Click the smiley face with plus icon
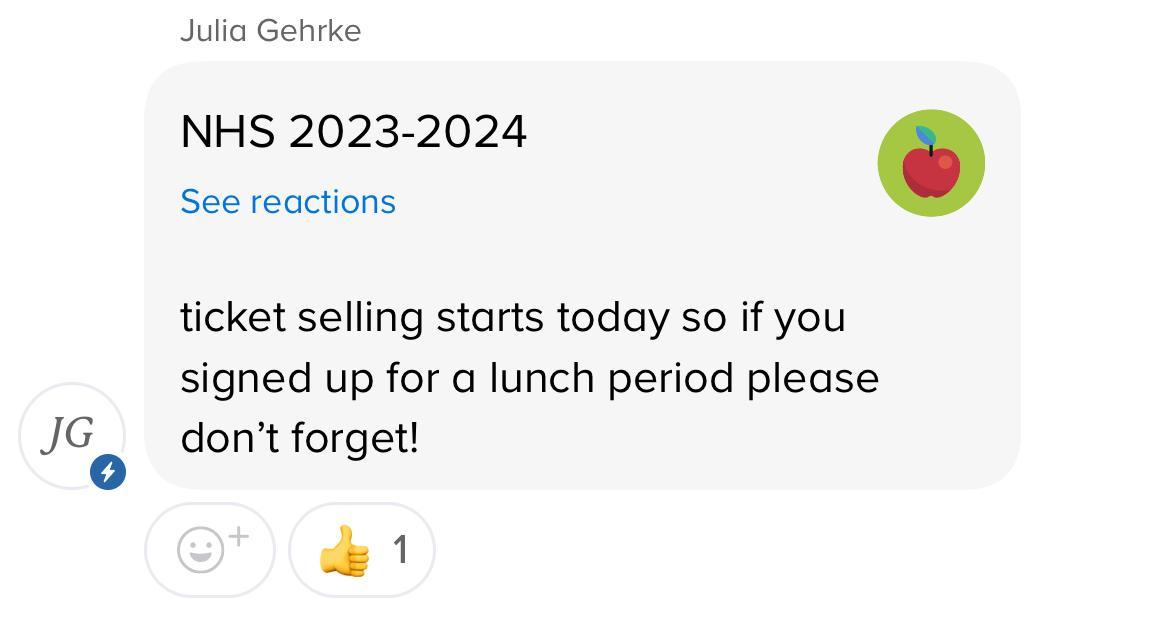The image size is (1170, 632). click(x=201, y=551)
